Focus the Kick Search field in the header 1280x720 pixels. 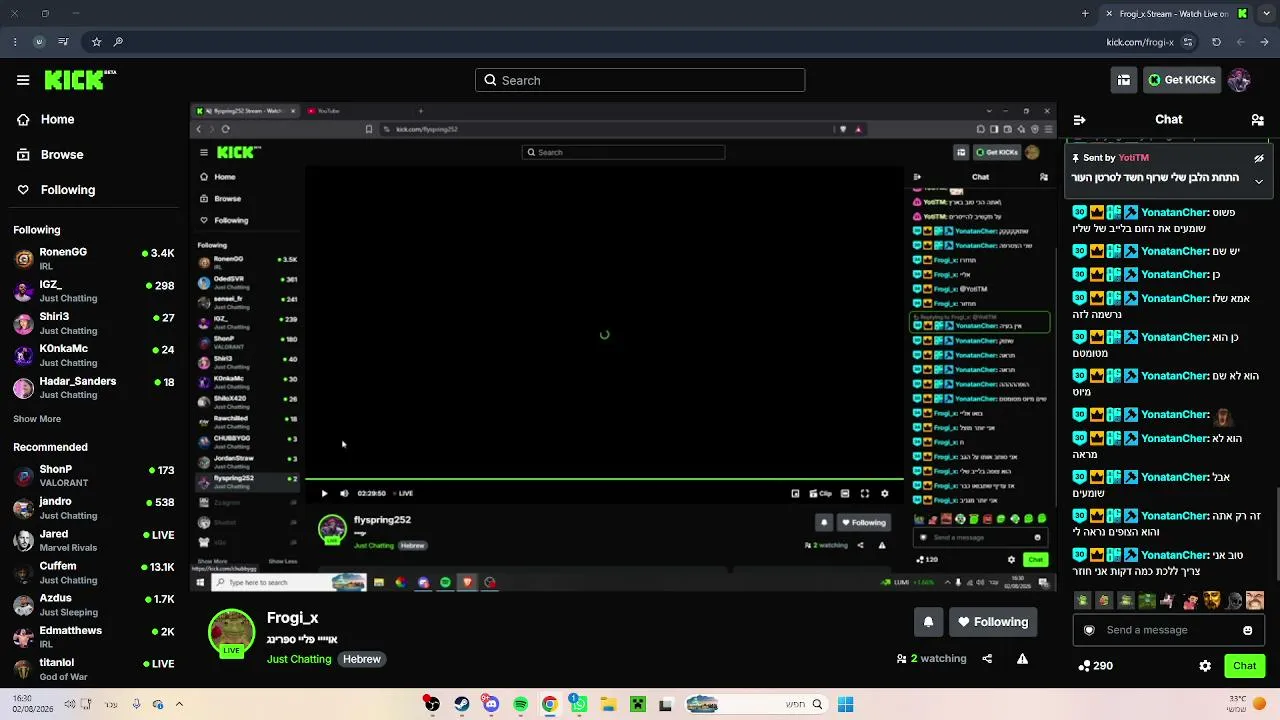(x=640, y=80)
